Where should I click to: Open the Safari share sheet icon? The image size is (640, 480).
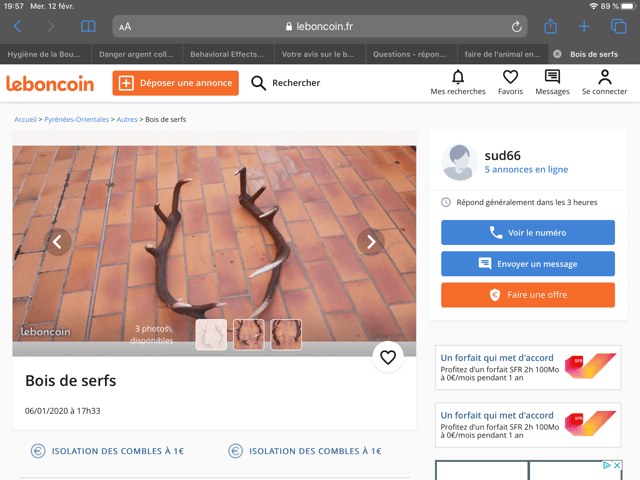551,26
